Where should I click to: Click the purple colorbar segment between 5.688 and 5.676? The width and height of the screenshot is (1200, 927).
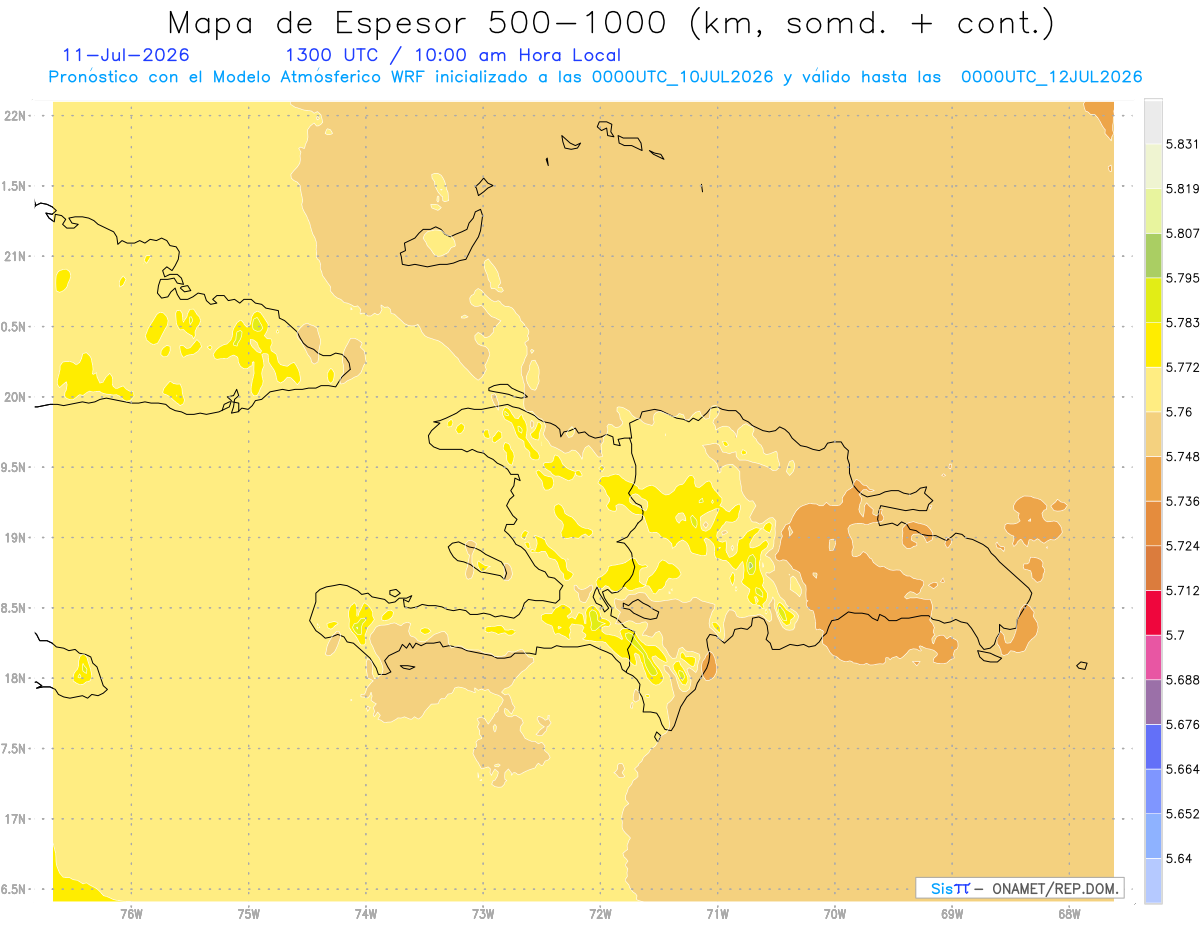(x=1153, y=702)
